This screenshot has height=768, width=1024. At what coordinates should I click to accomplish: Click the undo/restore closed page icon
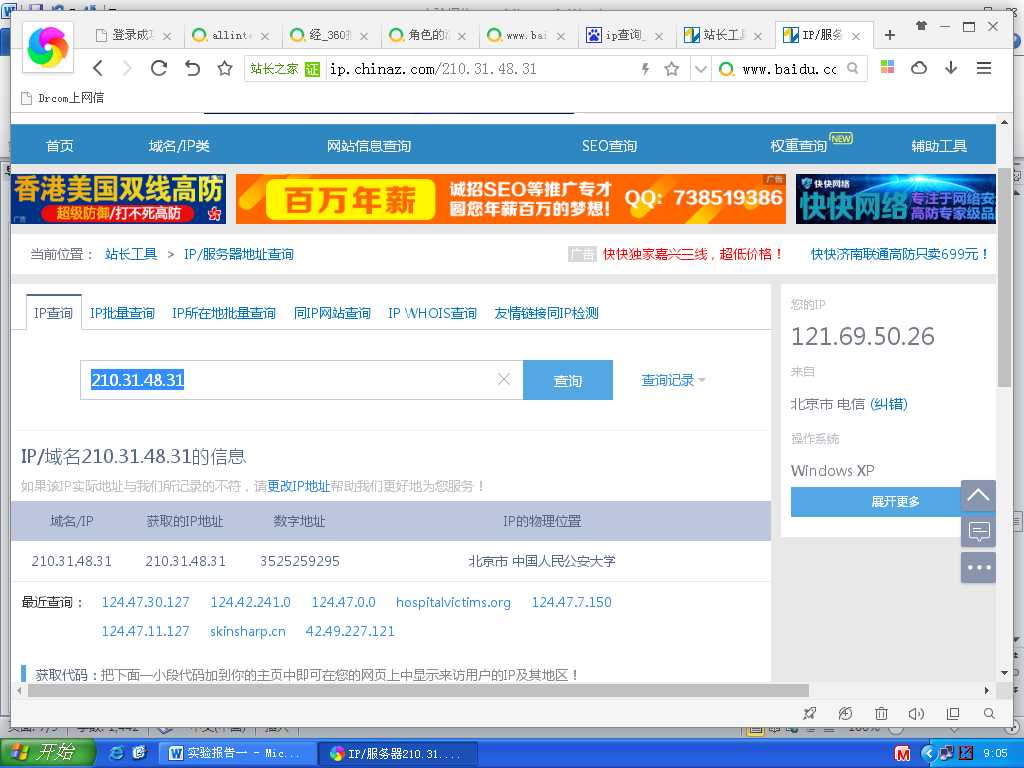[192, 68]
